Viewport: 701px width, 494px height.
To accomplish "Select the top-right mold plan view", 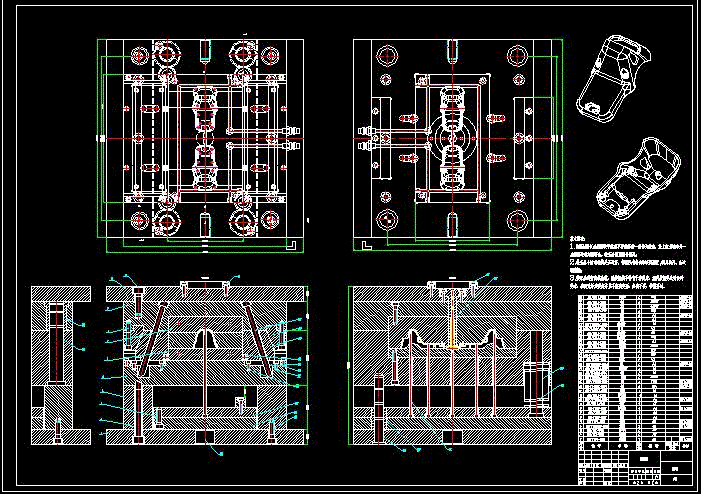I will coord(458,145).
